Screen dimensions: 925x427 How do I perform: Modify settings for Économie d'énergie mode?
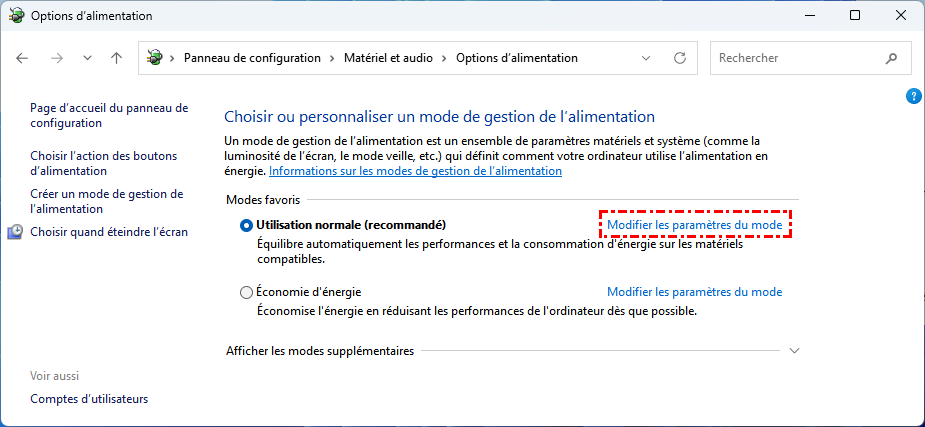tap(694, 292)
